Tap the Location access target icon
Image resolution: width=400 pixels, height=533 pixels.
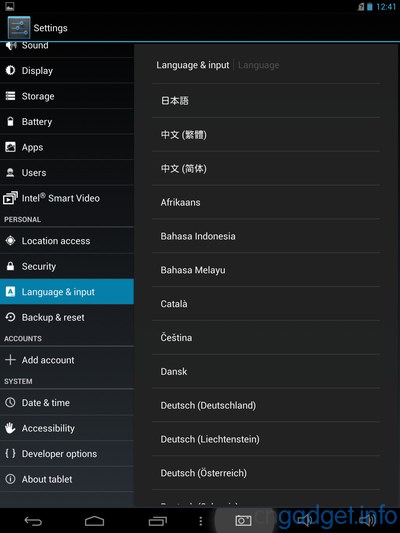(11, 241)
